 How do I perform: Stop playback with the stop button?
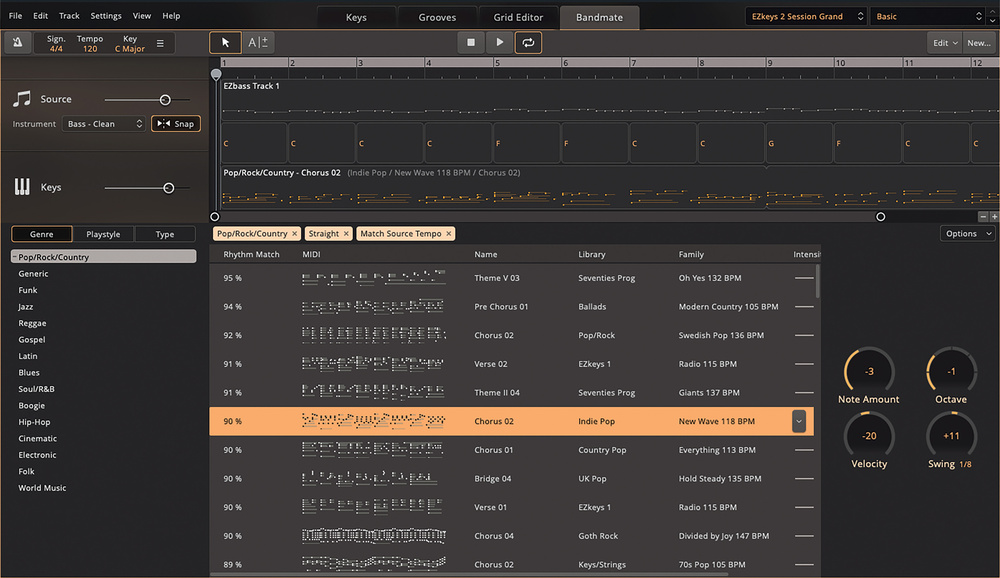[x=471, y=42]
